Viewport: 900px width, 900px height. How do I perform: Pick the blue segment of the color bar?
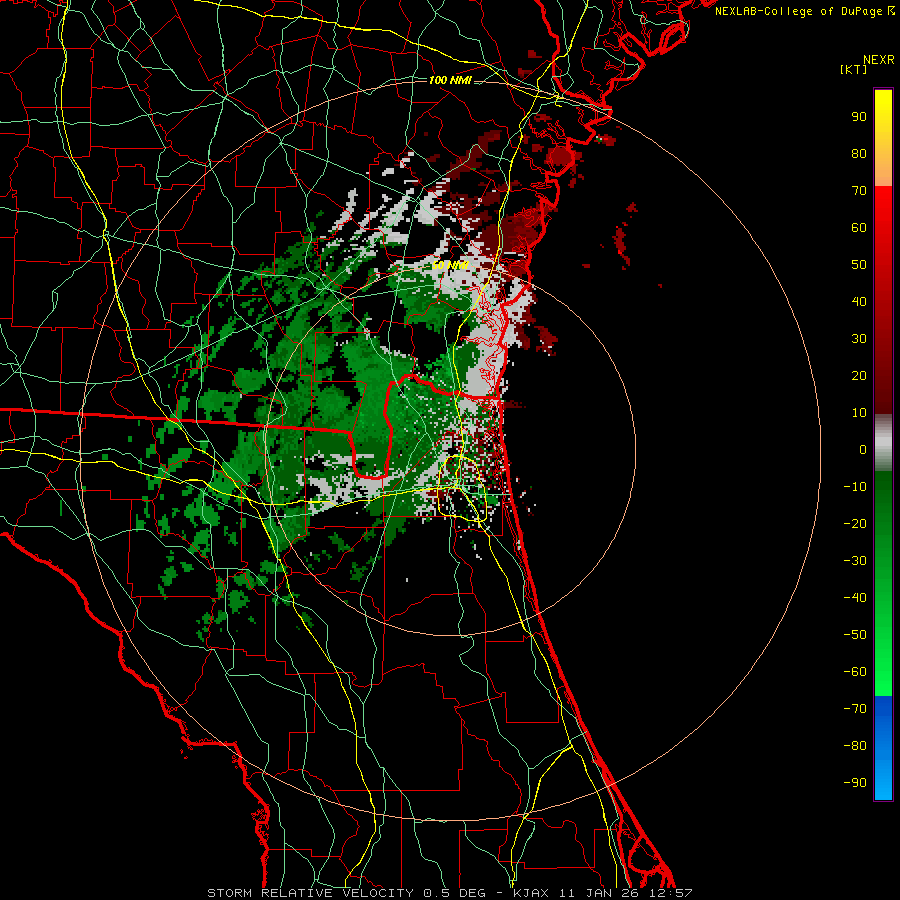click(x=883, y=747)
